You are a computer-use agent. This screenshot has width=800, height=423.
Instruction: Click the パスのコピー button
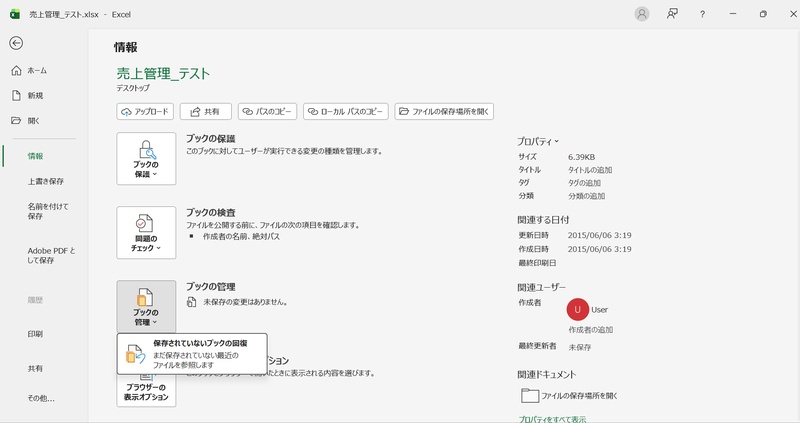pos(267,111)
